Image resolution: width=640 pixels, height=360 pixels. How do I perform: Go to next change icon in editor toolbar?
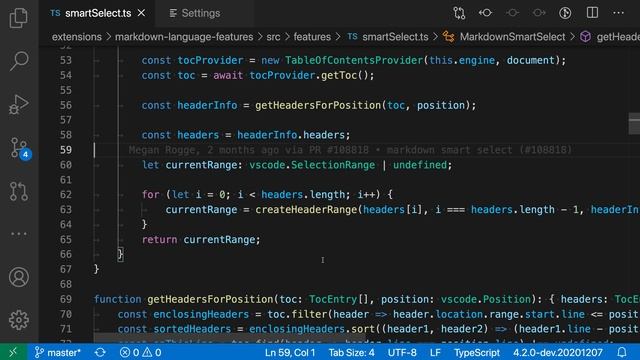539,13
